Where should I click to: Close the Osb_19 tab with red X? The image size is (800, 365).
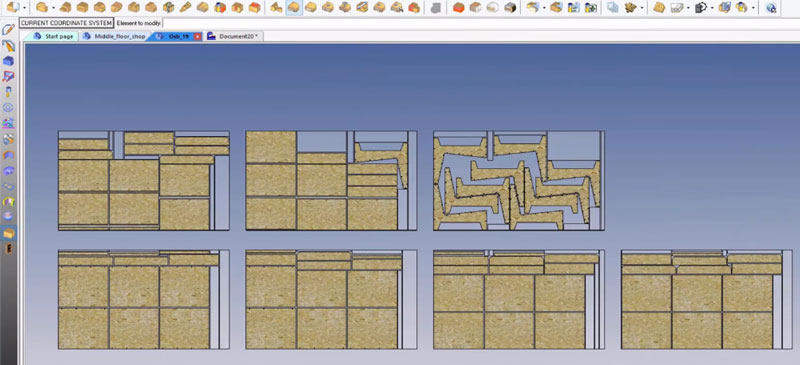click(x=197, y=36)
